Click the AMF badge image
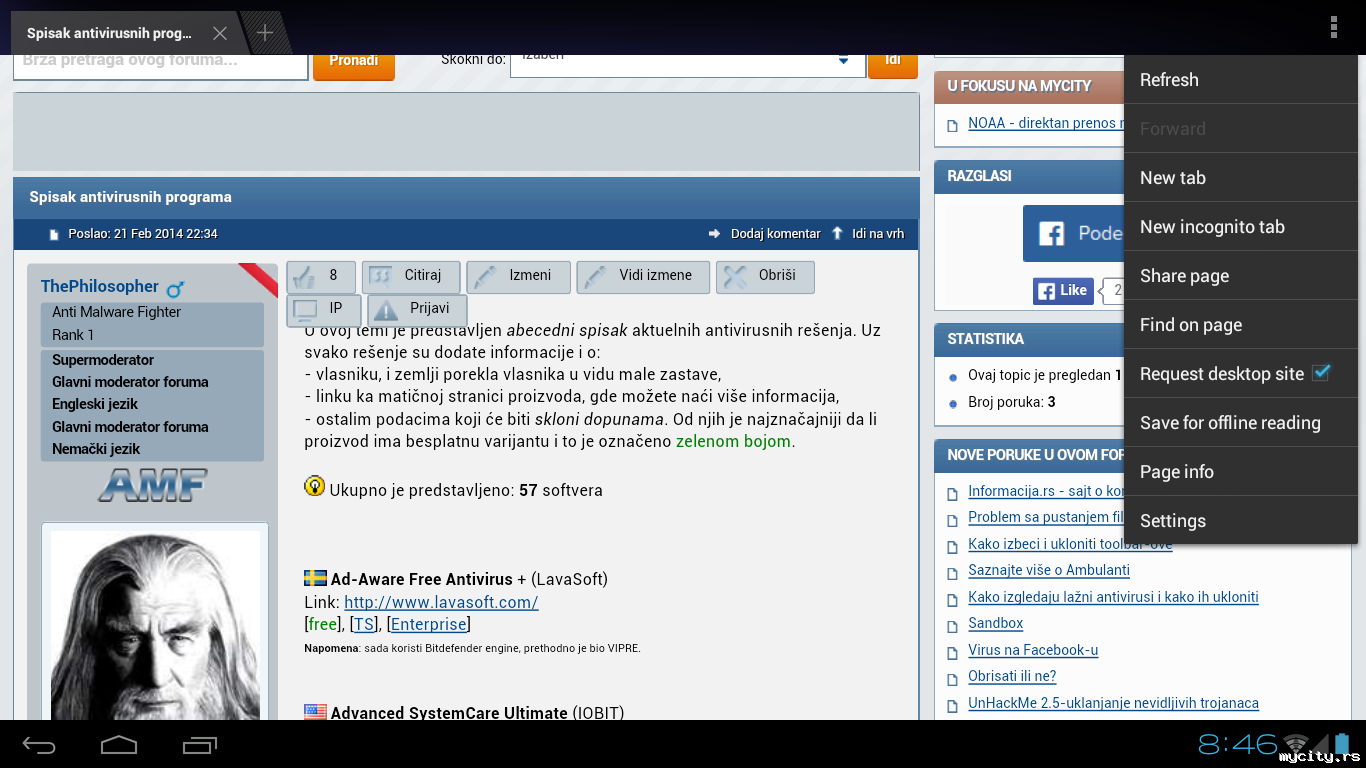This screenshot has height=768, width=1366. [x=152, y=486]
